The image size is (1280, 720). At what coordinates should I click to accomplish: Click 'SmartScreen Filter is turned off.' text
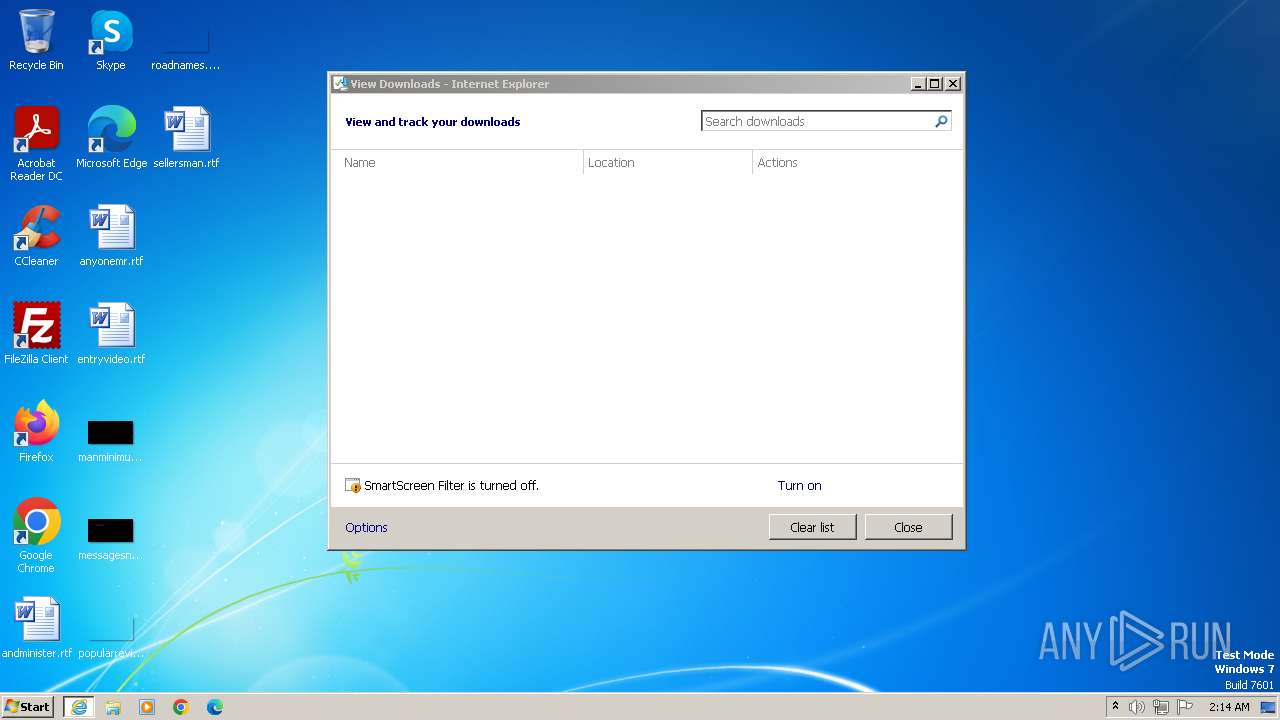point(451,486)
